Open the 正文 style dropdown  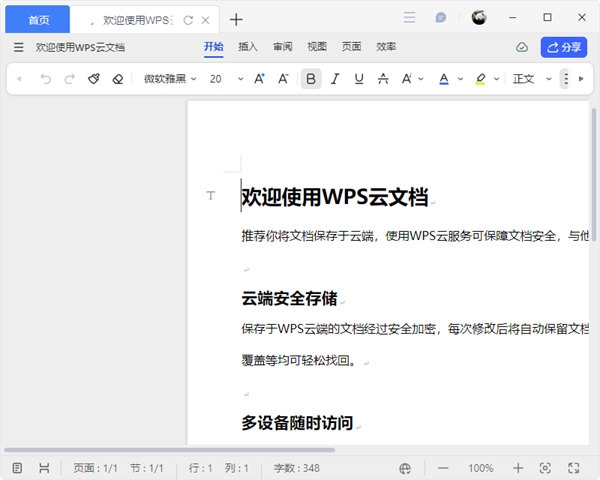coord(532,79)
